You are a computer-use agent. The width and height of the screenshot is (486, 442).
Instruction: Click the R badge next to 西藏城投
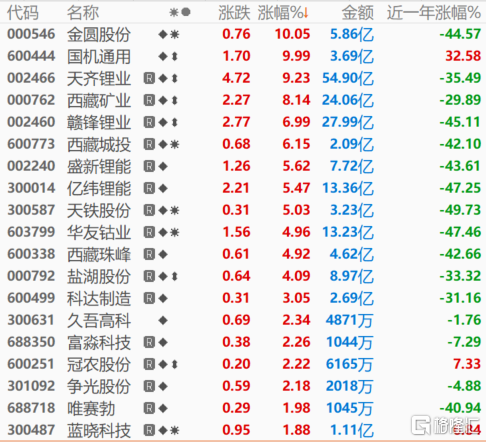tap(149, 144)
